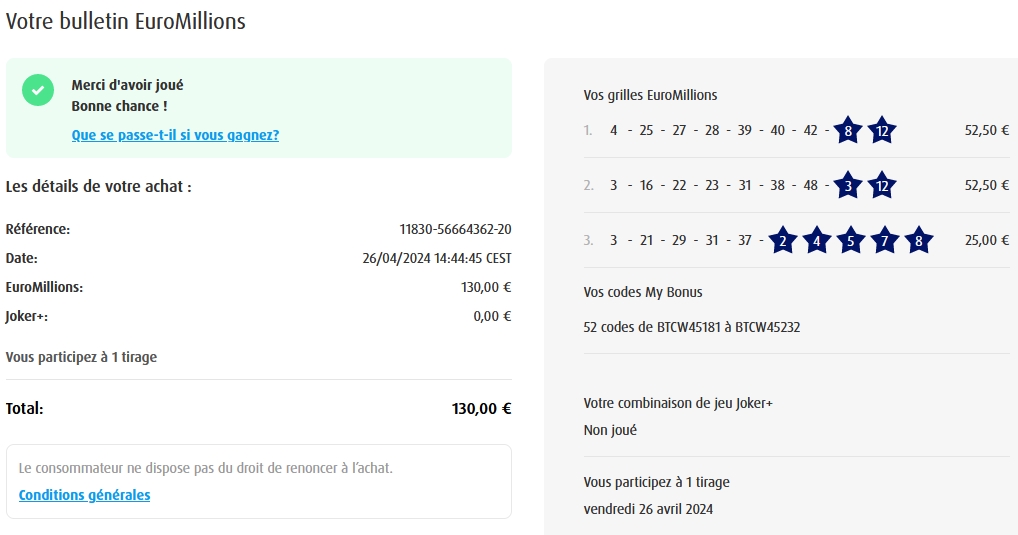Click the purchase date 26/04/2024 14:44:45 CEST
The height and width of the screenshot is (535, 1018).
click(436, 258)
